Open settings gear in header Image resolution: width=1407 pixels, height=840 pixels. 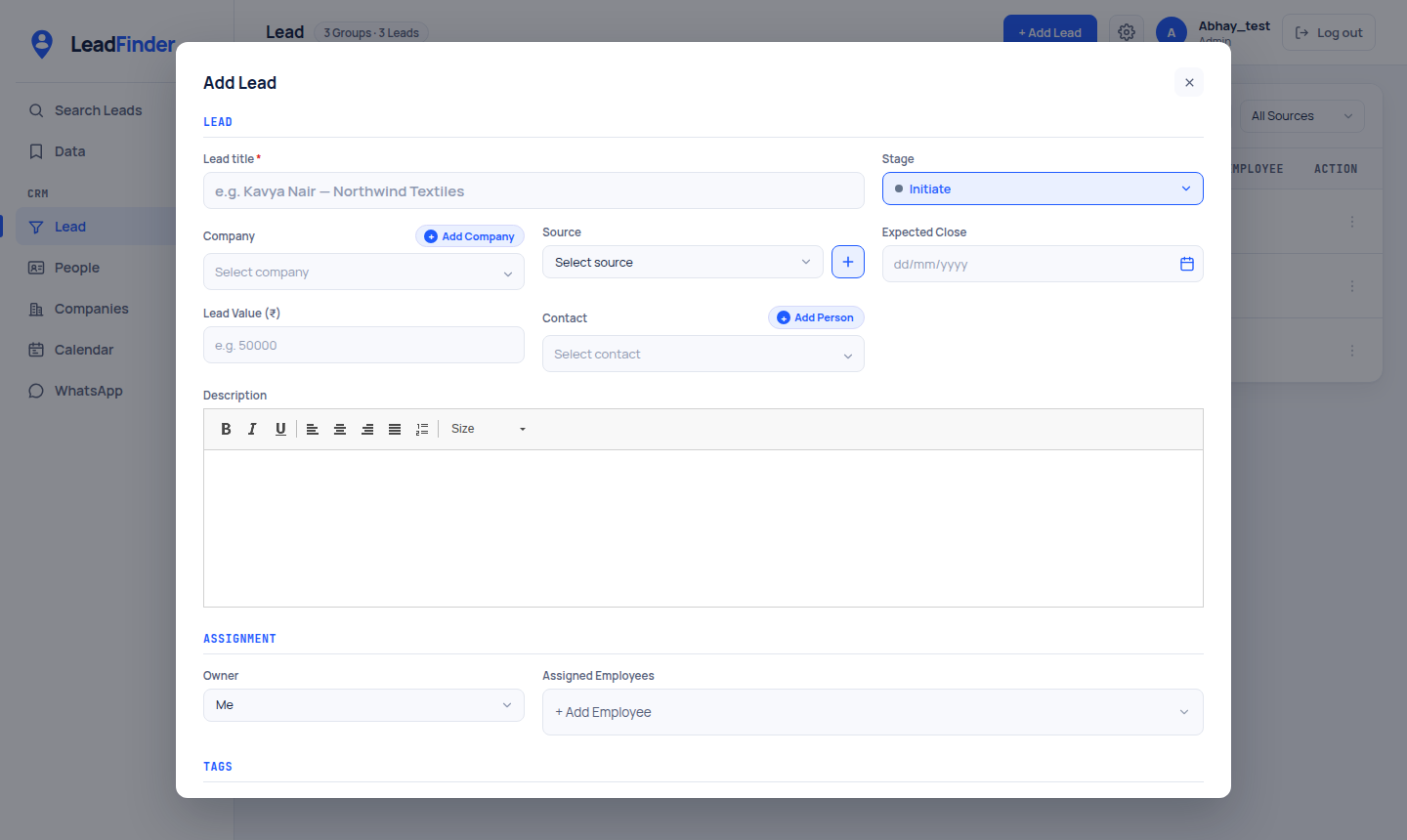pos(1127,32)
